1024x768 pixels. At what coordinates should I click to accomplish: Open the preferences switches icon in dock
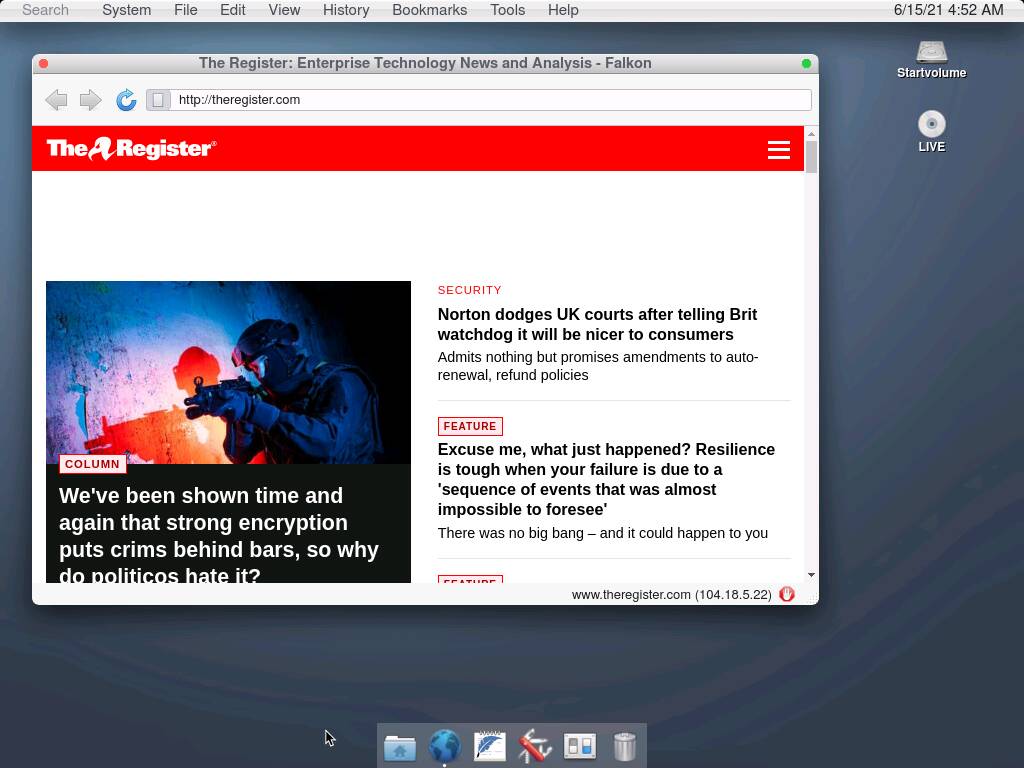(x=580, y=746)
